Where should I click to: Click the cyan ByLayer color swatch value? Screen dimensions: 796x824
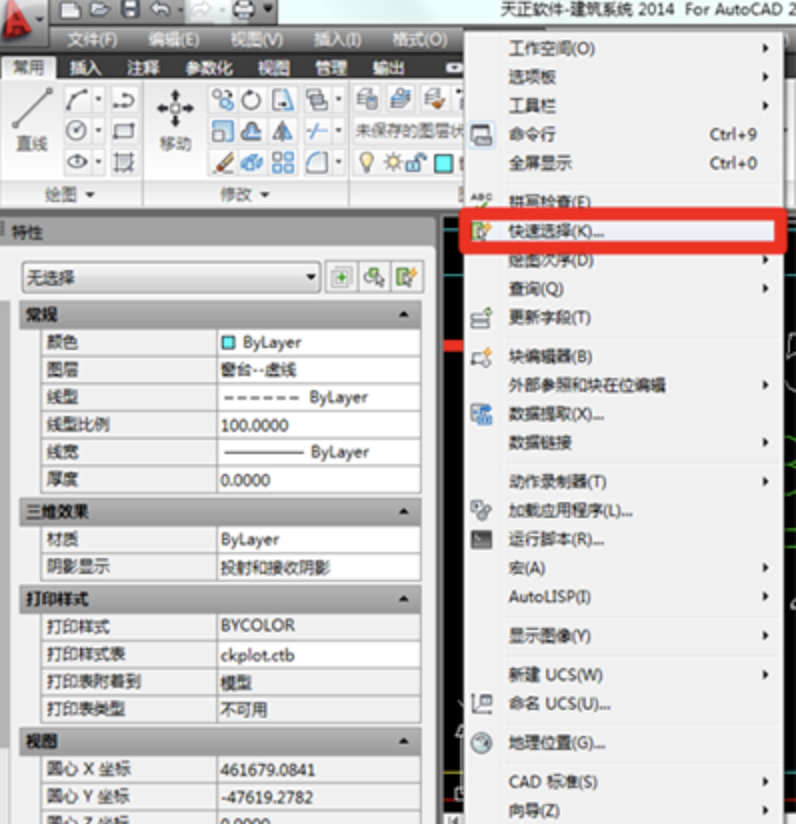[x=228, y=343]
